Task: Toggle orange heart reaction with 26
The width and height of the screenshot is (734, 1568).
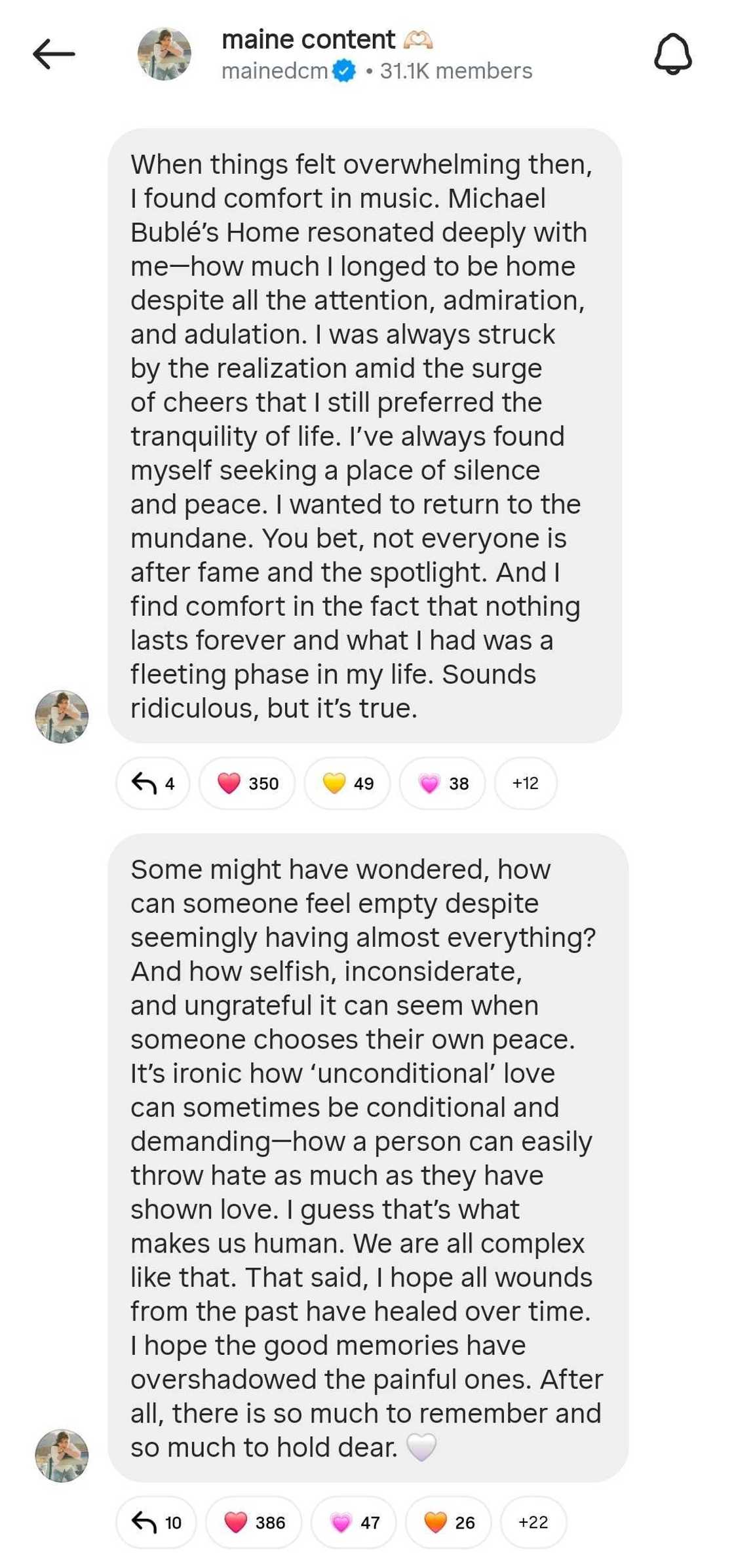Action: [x=448, y=1522]
